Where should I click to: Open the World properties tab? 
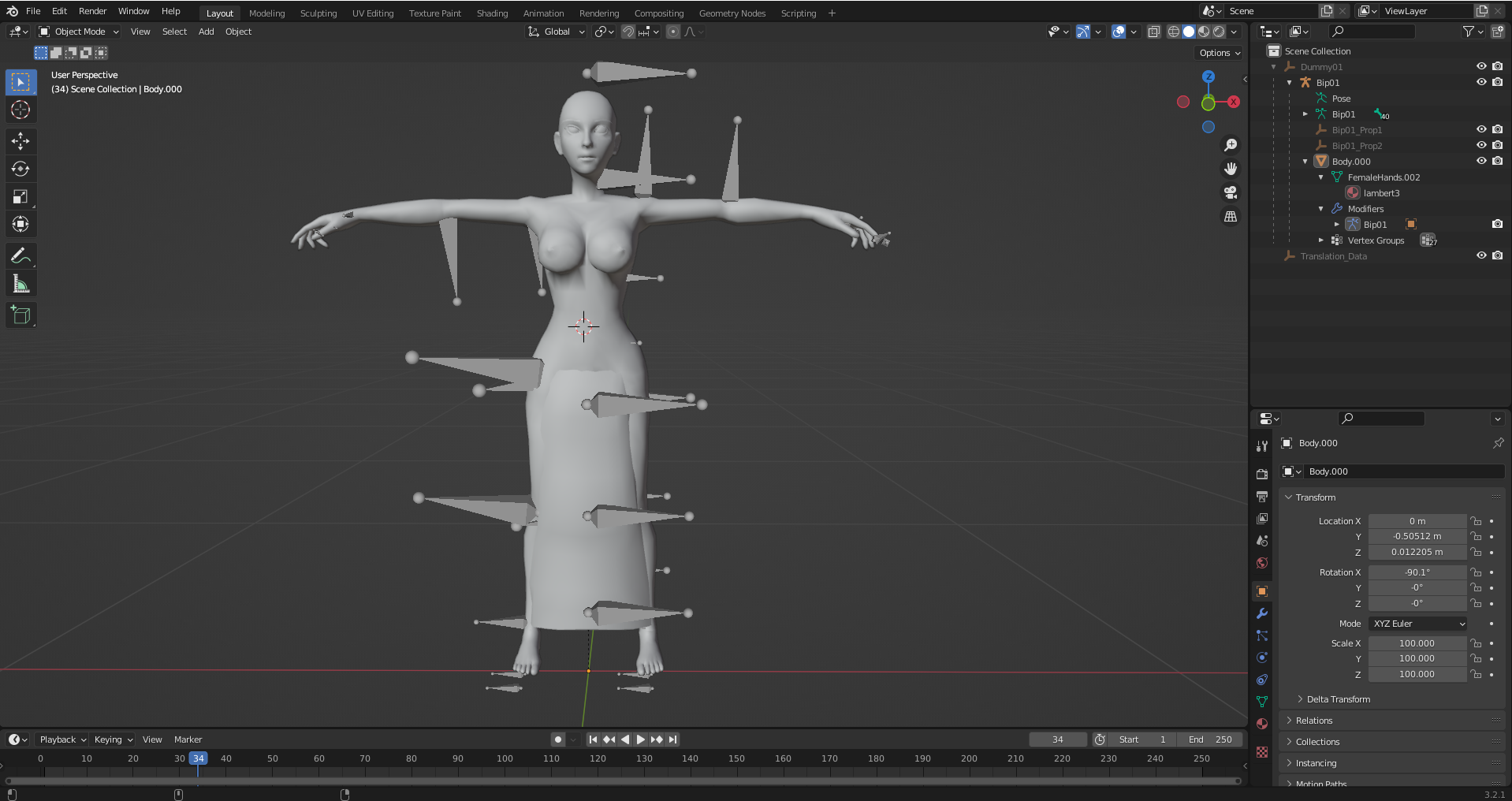[x=1262, y=562]
